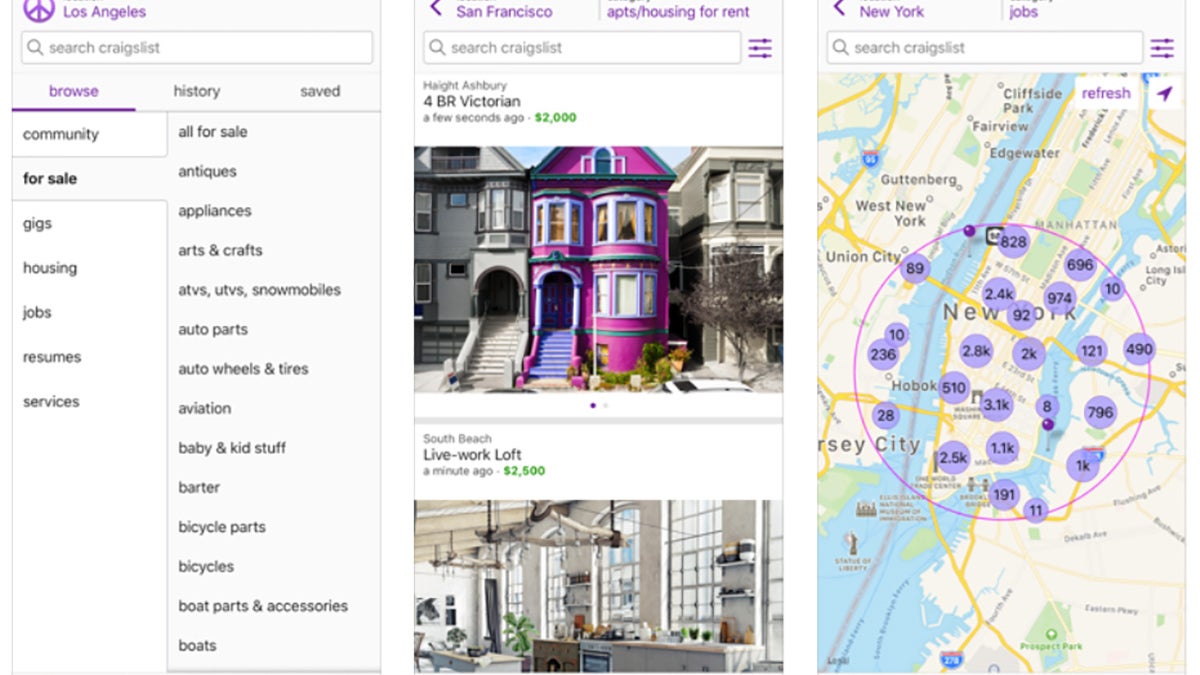
Task: Select the 696 cluster marker on map
Action: click(1080, 265)
